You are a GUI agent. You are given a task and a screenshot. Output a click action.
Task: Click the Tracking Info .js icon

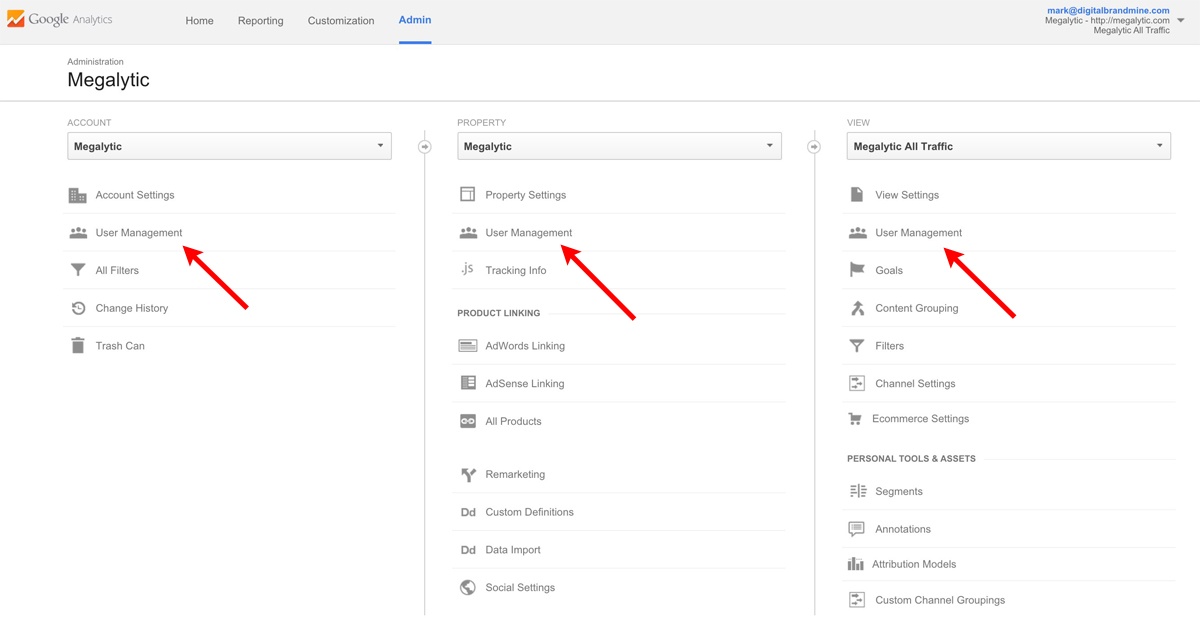[467, 270]
